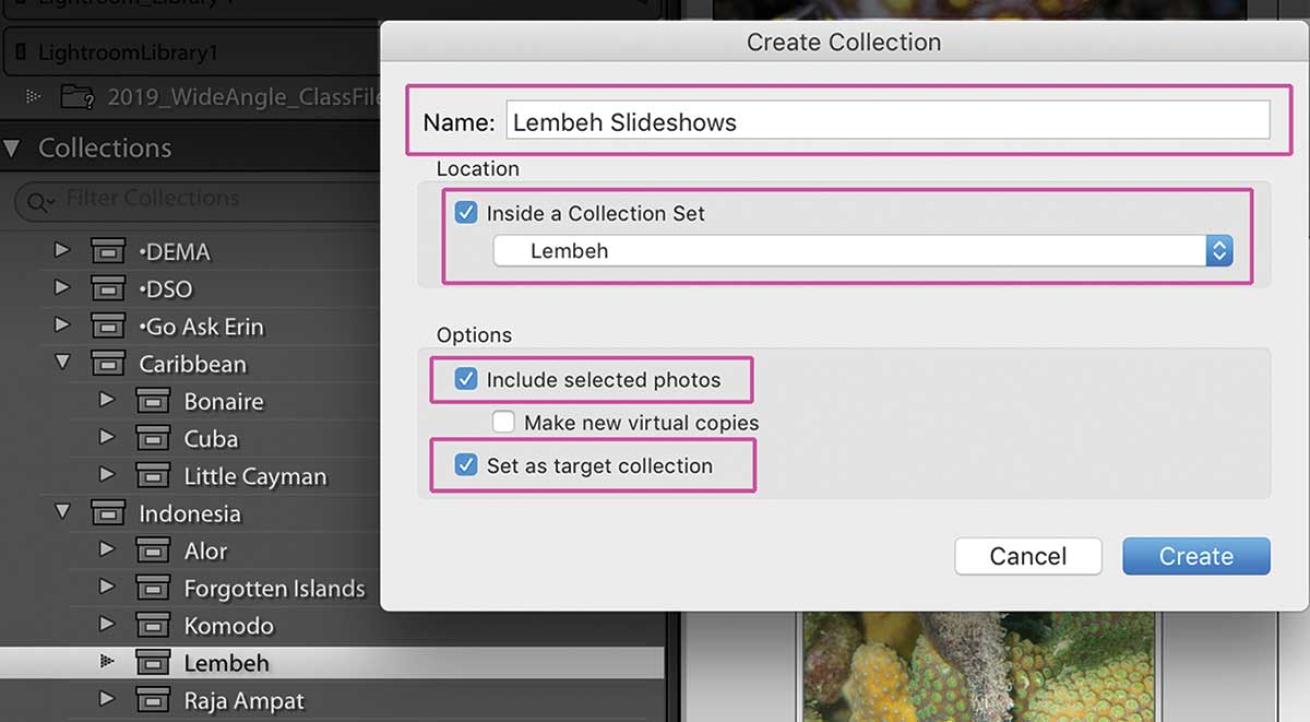
Task: Collapse the Indonesia collection set
Action: tap(63, 513)
